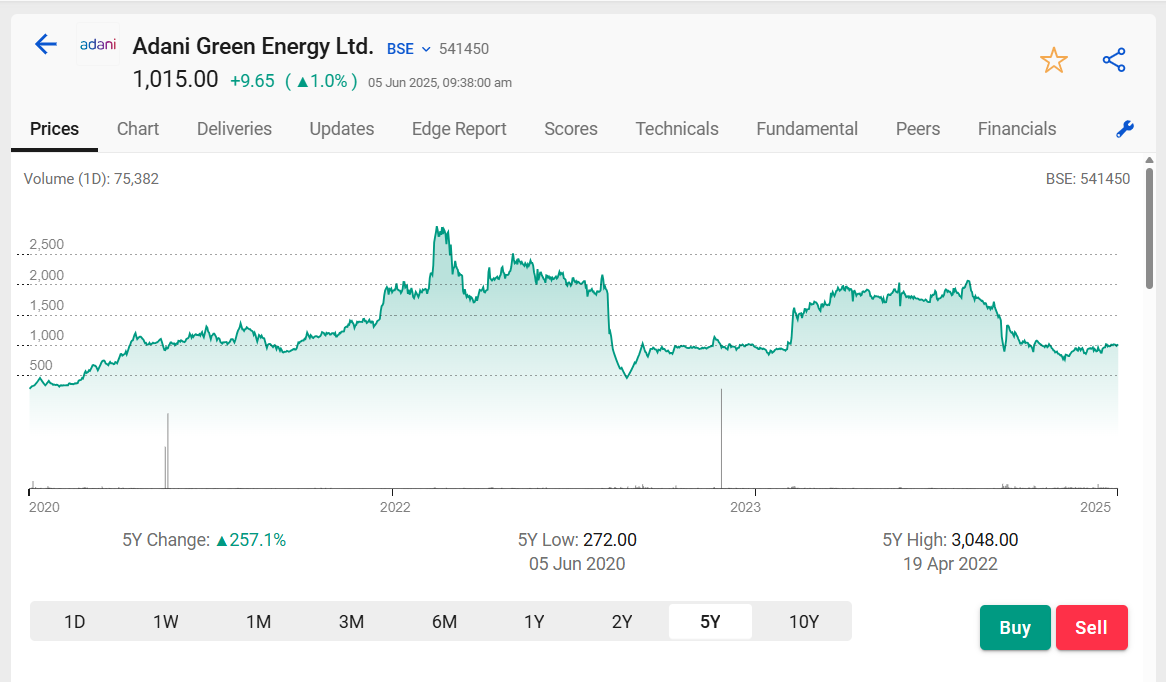View the Financials tab
This screenshot has height=682, width=1166.
tap(1017, 129)
